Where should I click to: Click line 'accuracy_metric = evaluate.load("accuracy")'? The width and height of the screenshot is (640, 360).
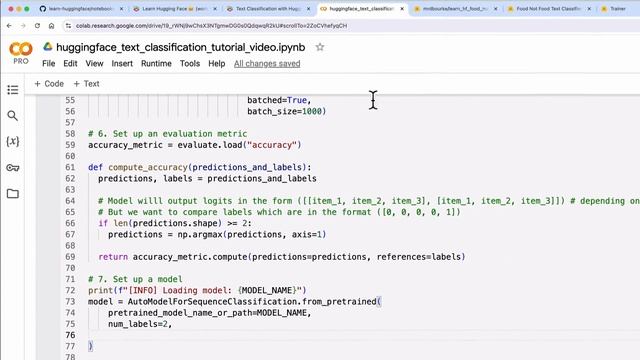click(x=195, y=145)
